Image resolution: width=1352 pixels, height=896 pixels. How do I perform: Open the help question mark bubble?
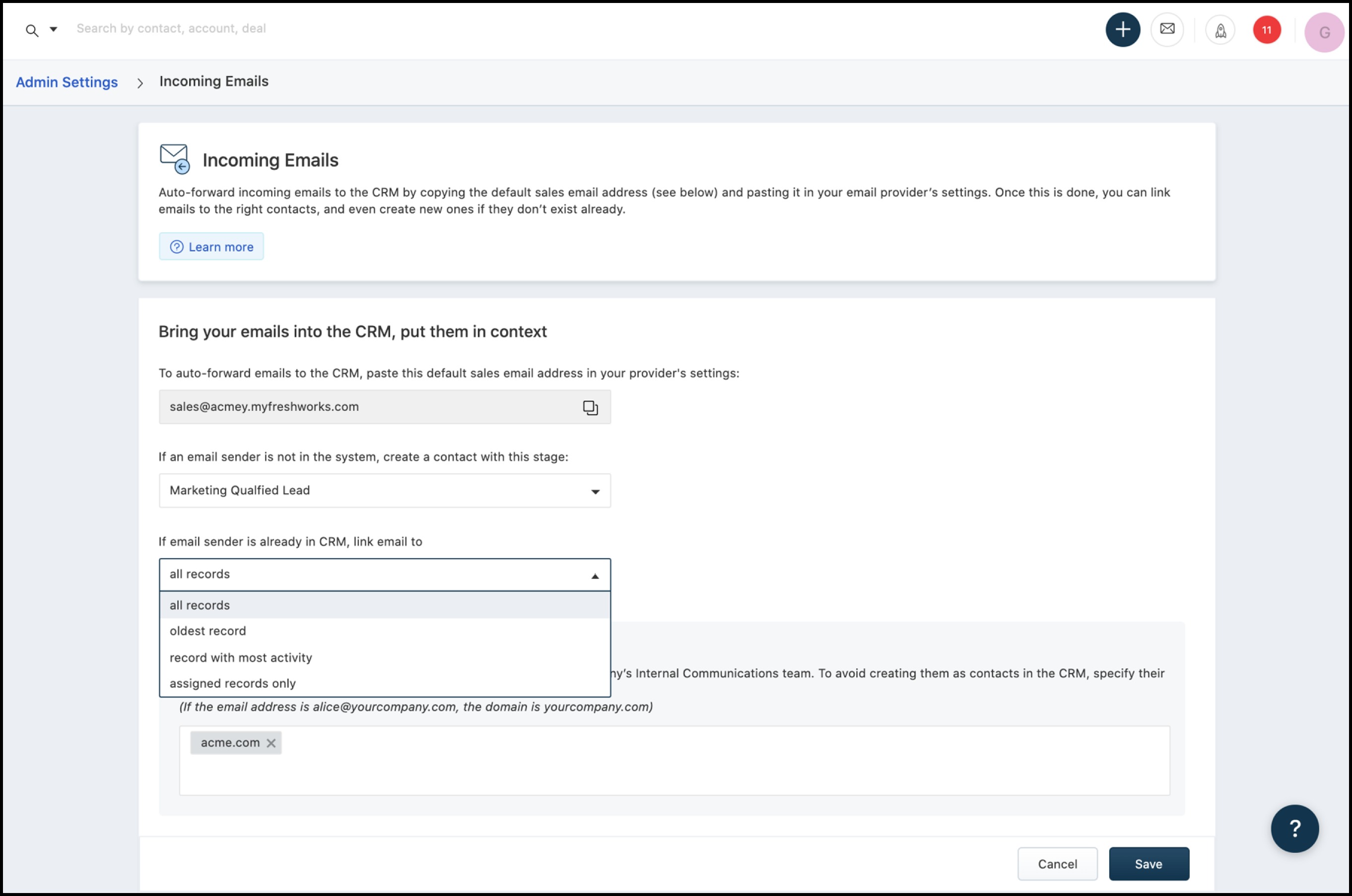point(1294,828)
